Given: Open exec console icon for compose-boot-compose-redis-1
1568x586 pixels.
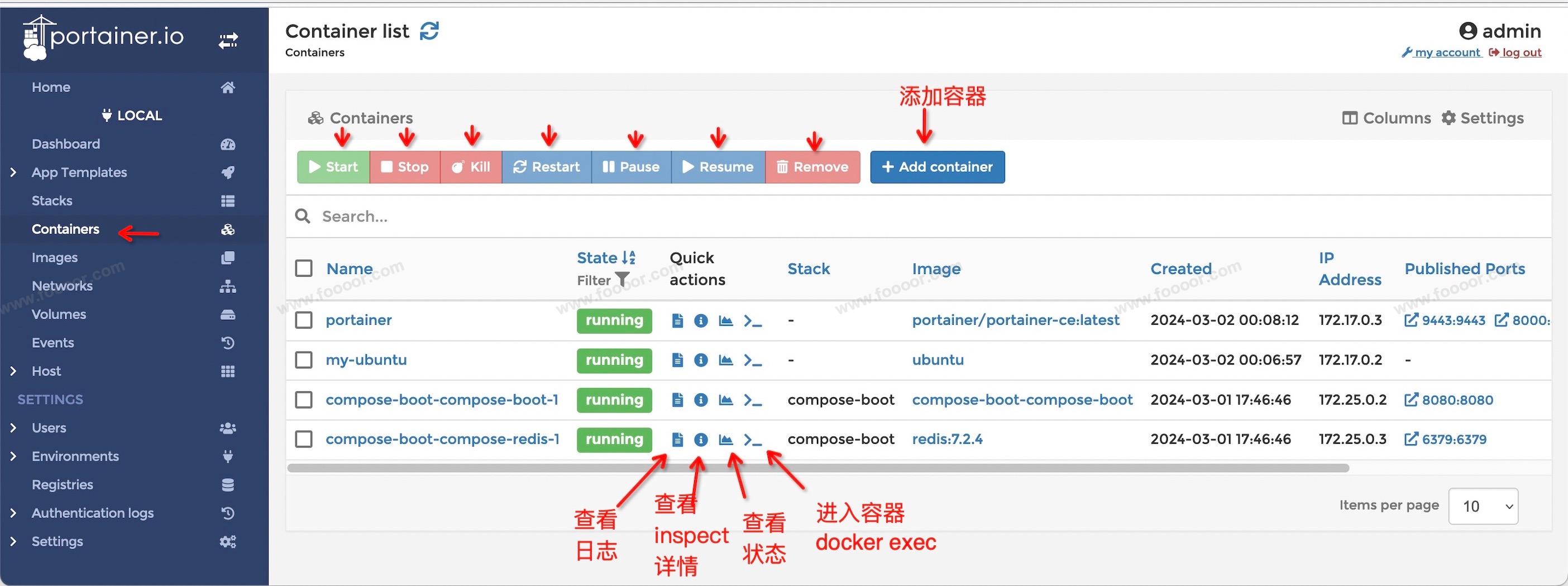Looking at the screenshot, I should click(752, 440).
